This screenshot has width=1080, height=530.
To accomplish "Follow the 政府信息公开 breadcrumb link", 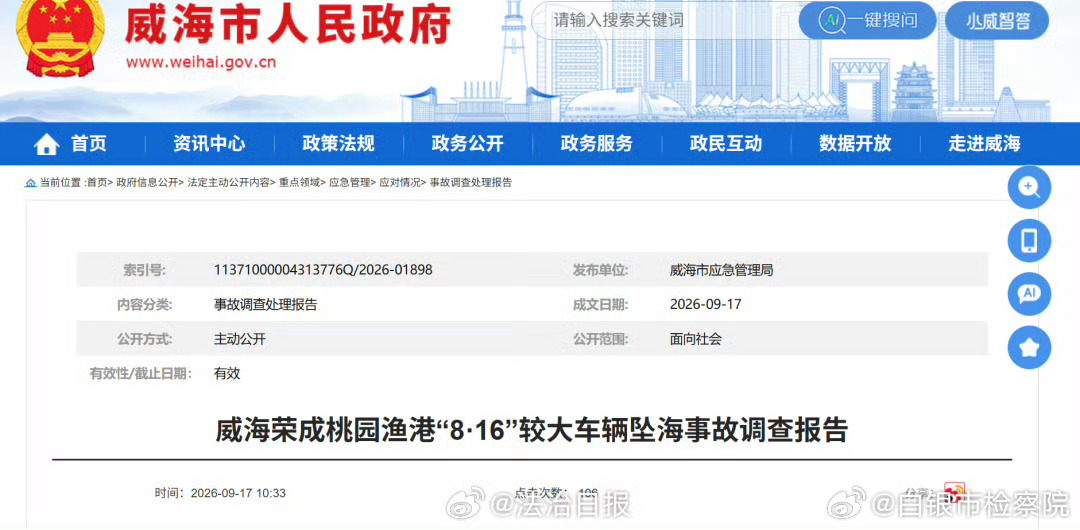I will point(146,183).
